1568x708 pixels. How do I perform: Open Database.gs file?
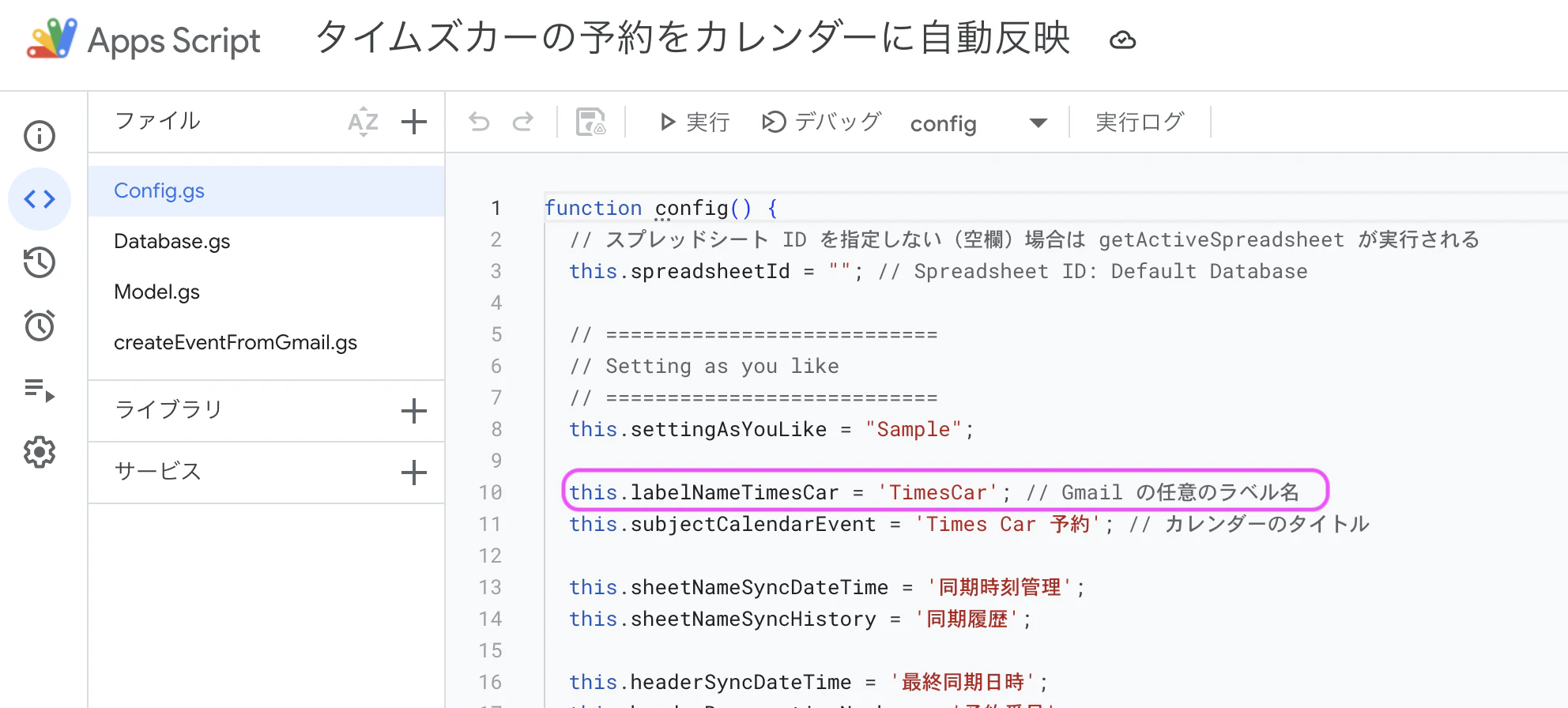[266, 242]
